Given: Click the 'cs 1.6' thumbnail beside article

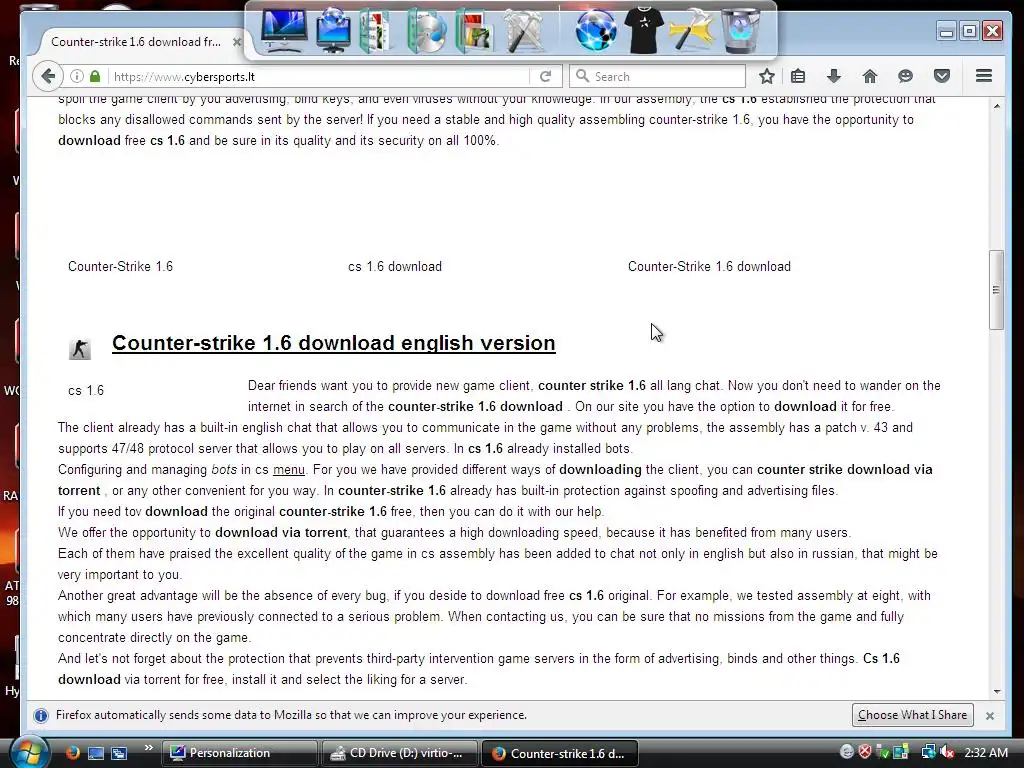Looking at the screenshot, I should (86, 391).
